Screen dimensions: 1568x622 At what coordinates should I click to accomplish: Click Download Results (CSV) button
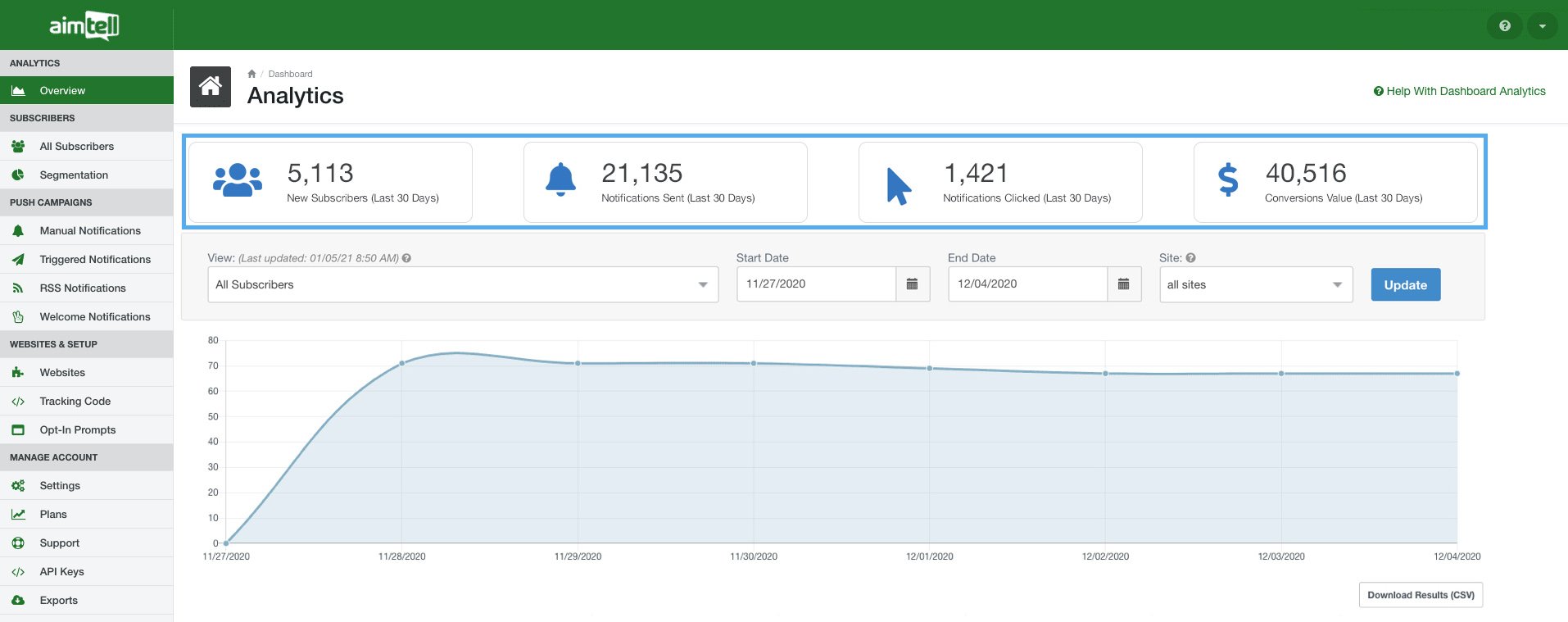pyautogui.click(x=1420, y=595)
